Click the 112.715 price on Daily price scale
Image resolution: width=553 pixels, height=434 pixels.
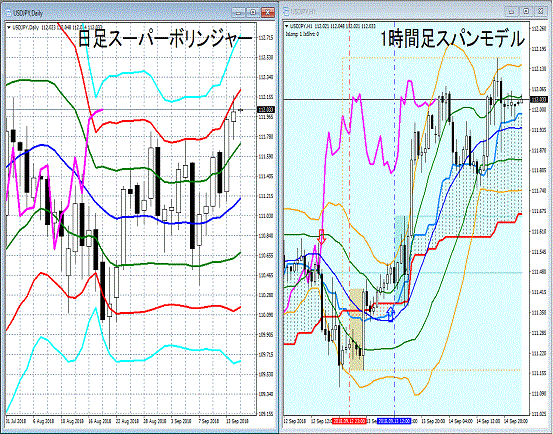[x=267, y=37]
